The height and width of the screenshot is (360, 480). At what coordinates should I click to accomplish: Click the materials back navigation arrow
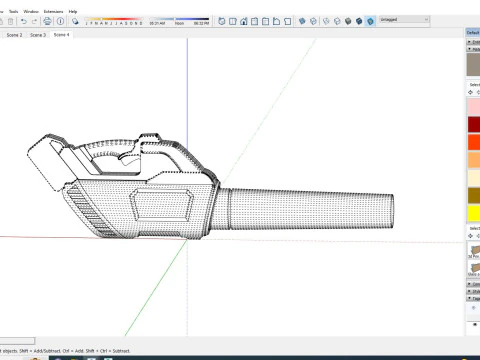[471, 92]
